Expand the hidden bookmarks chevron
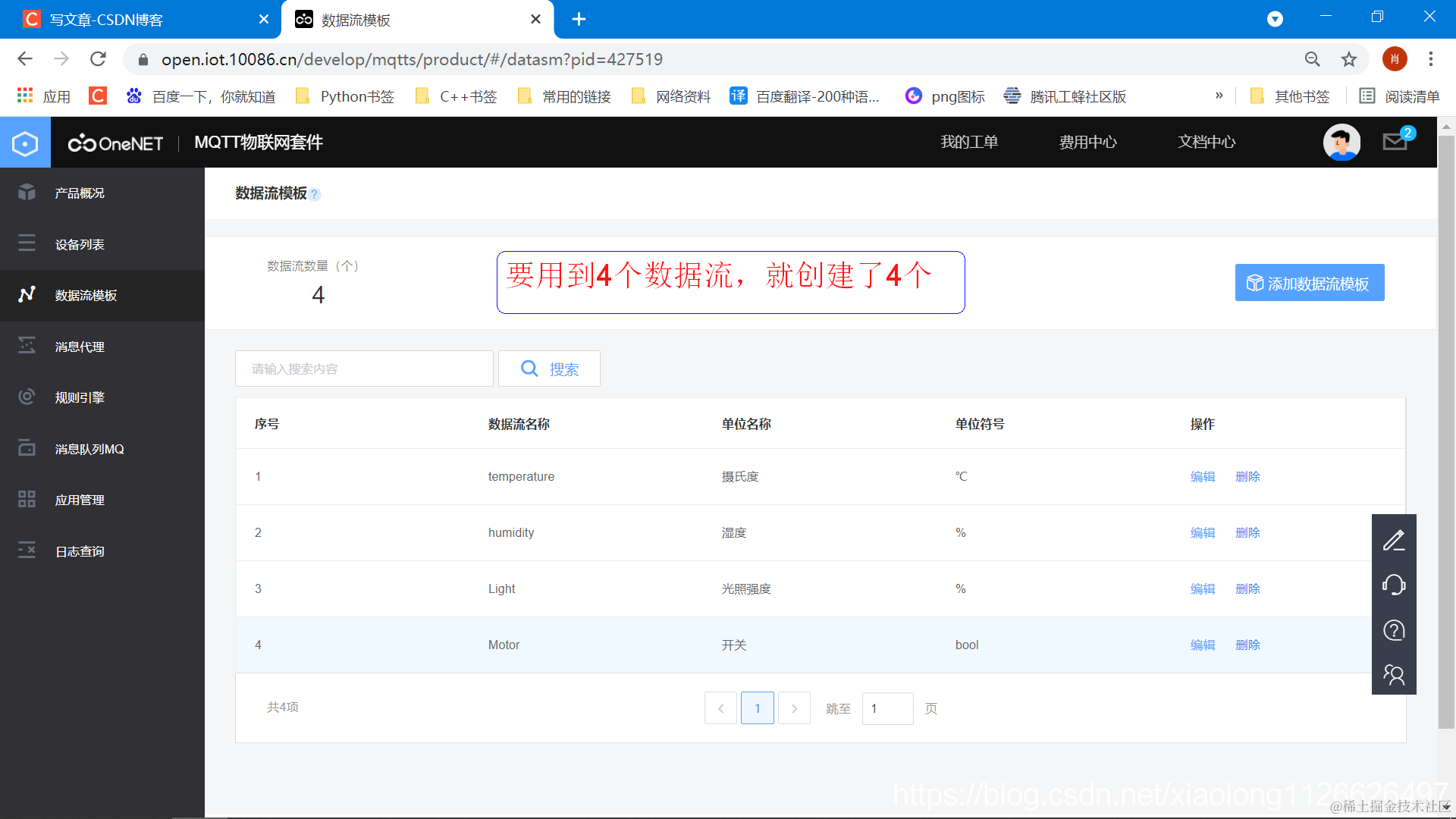 click(x=1219, y=96)
